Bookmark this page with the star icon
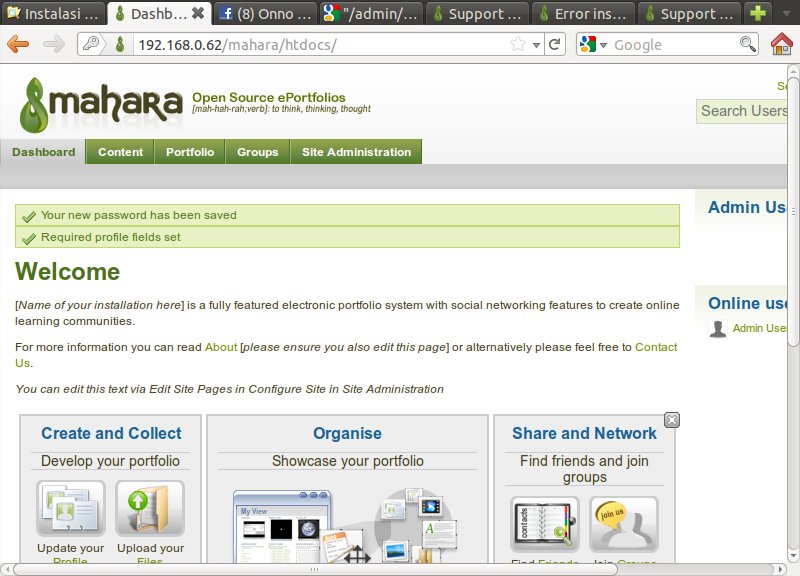 point(518,45)
